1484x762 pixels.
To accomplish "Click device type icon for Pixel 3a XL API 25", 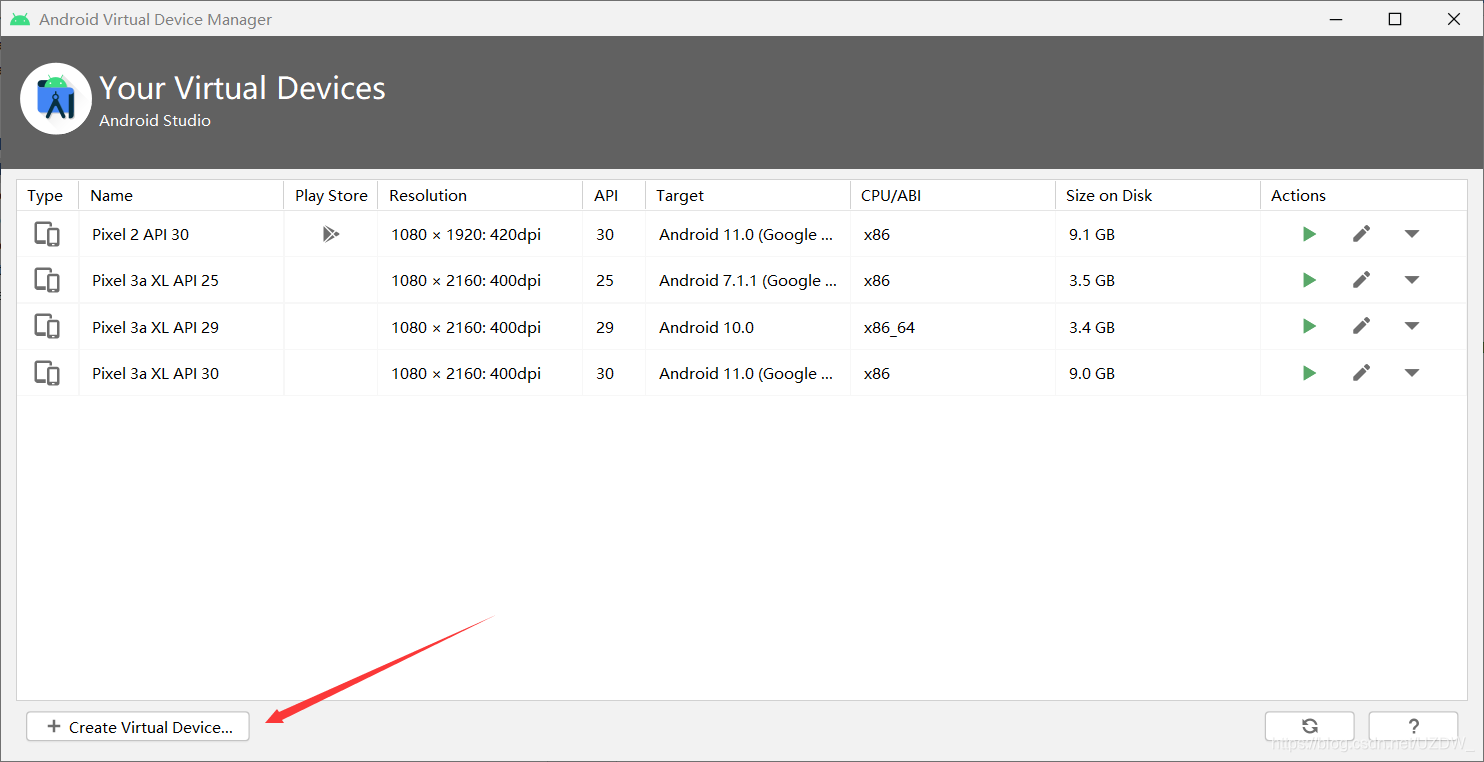I will tap(47, 280).
